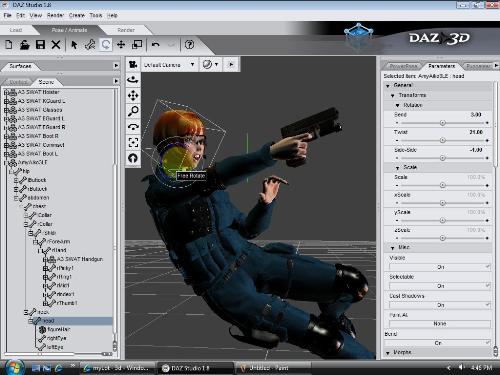Use the orbit camera viewport control
The width and height of the screenshot is (500, 375).
133,80
